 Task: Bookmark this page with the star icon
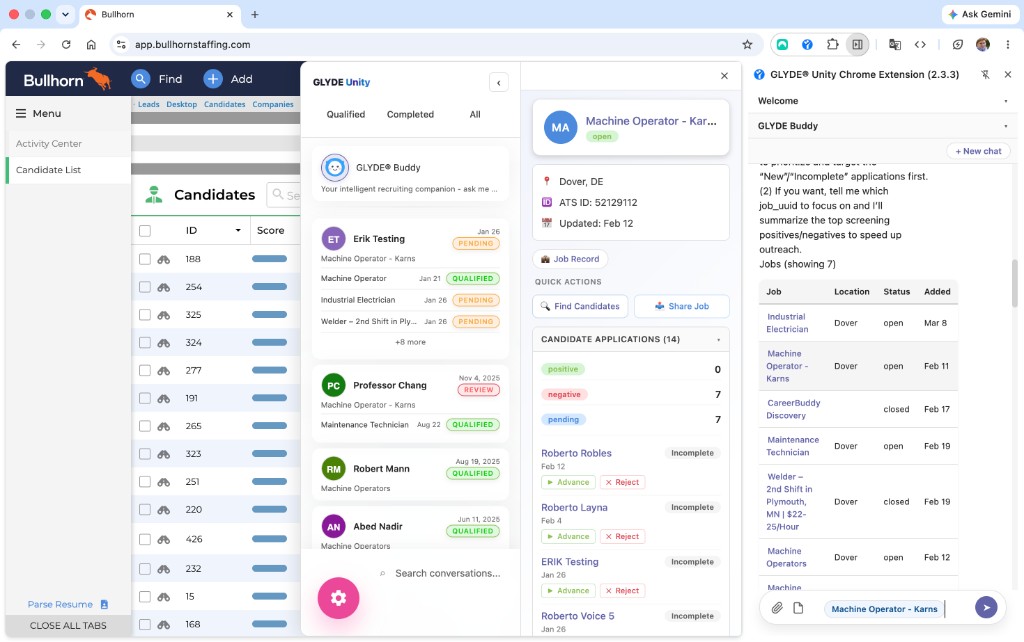pos(747,44)
